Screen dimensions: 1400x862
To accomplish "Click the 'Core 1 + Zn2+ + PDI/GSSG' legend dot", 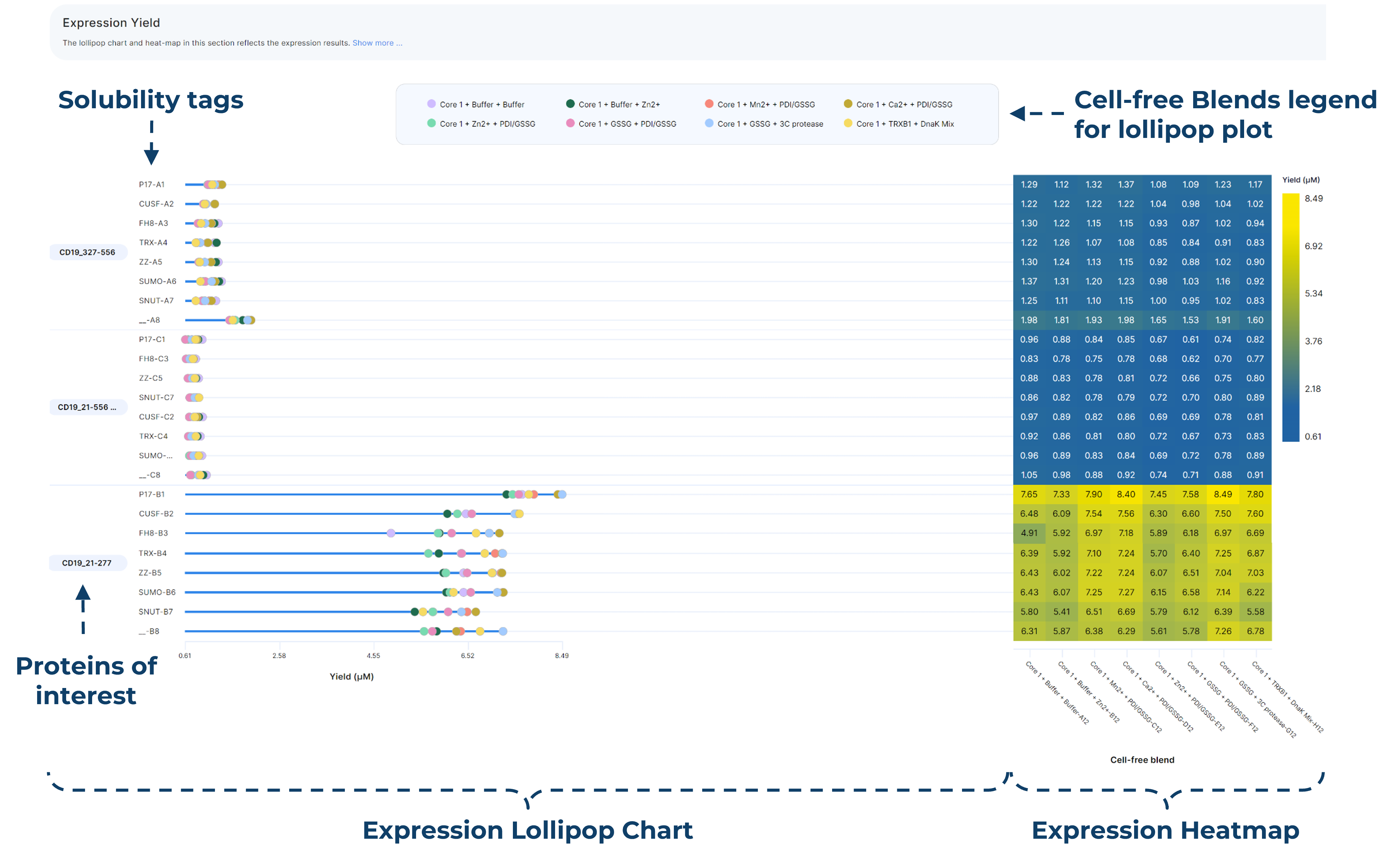I will (x=431, y=123).
